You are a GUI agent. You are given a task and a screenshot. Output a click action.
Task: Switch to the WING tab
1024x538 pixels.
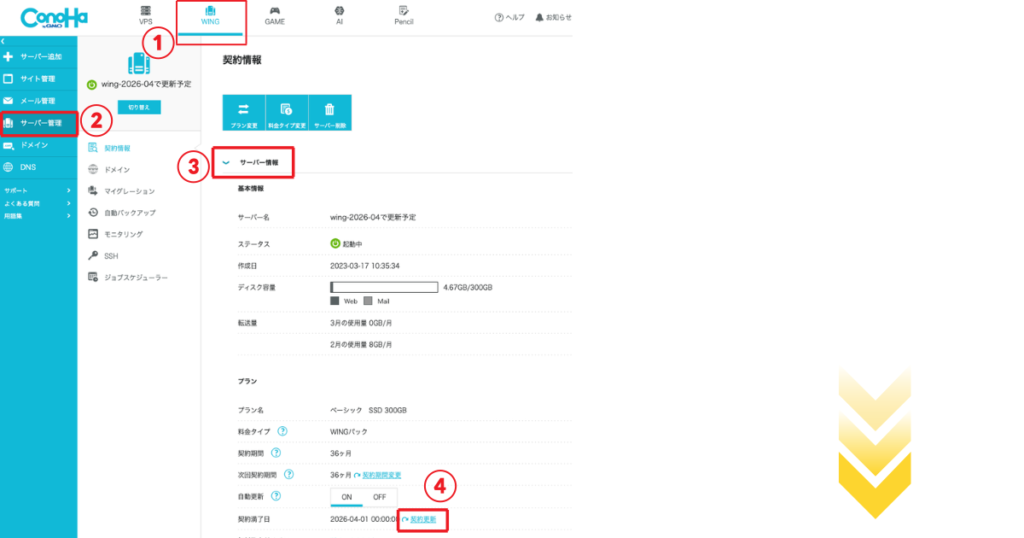pos(210,17)
